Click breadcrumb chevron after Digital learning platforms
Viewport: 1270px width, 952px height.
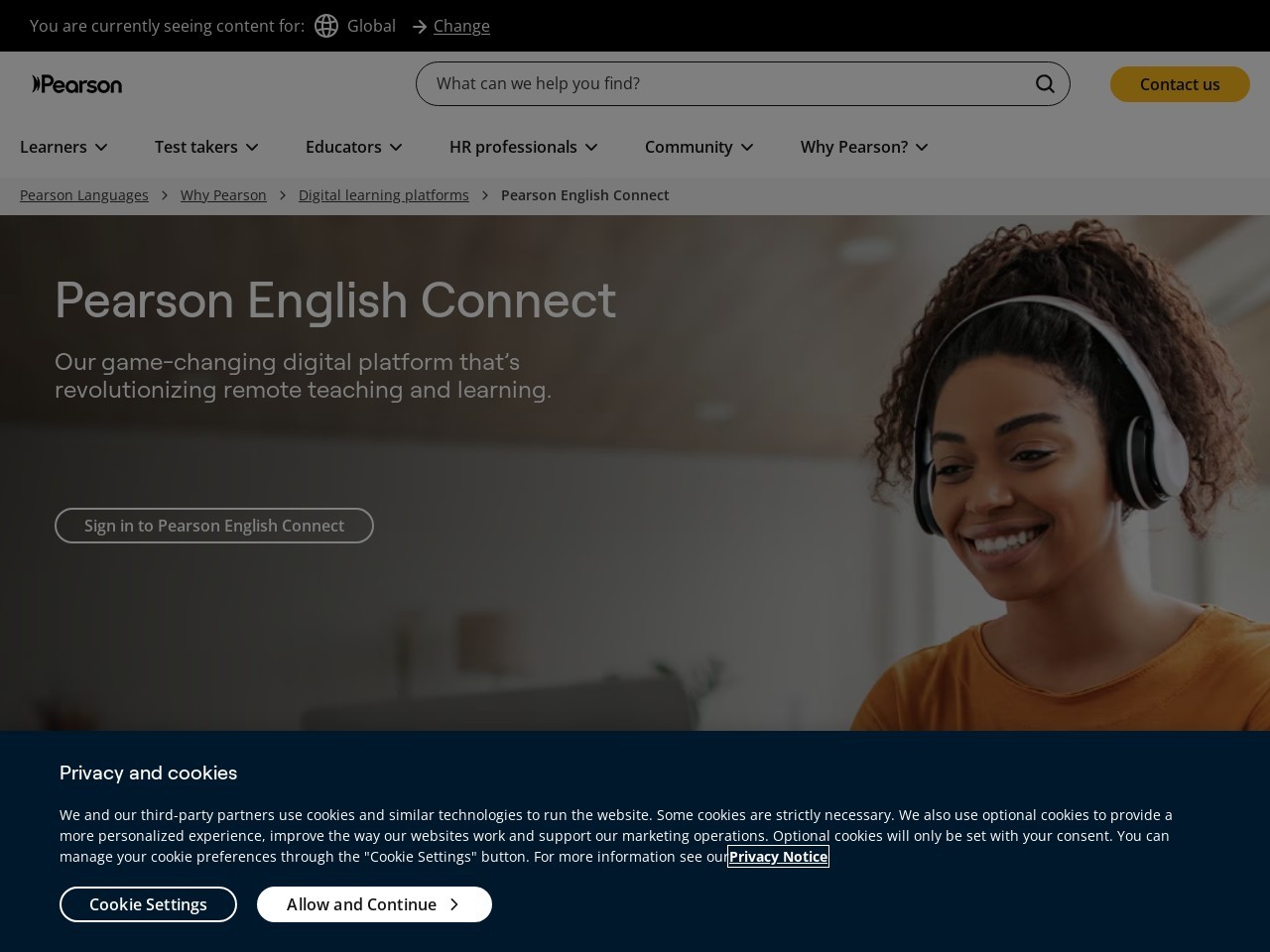(x=485, y=195)
